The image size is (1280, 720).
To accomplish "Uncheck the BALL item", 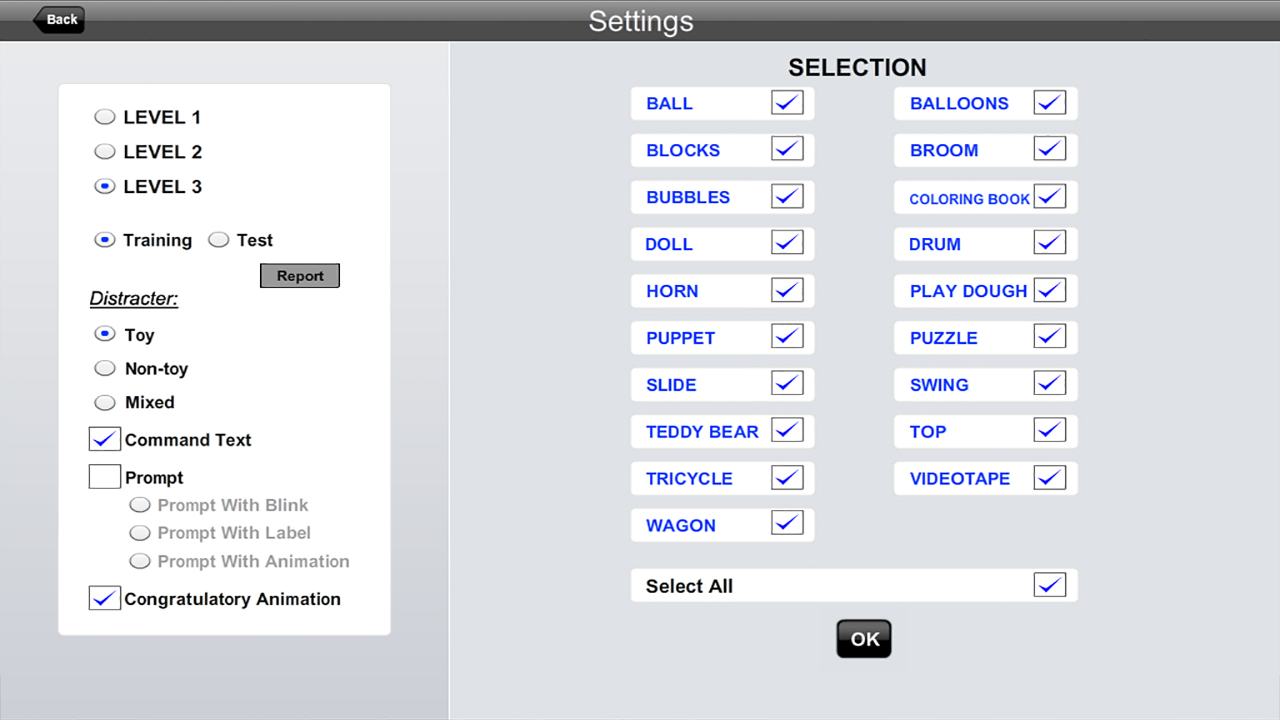I will (787, 102).
